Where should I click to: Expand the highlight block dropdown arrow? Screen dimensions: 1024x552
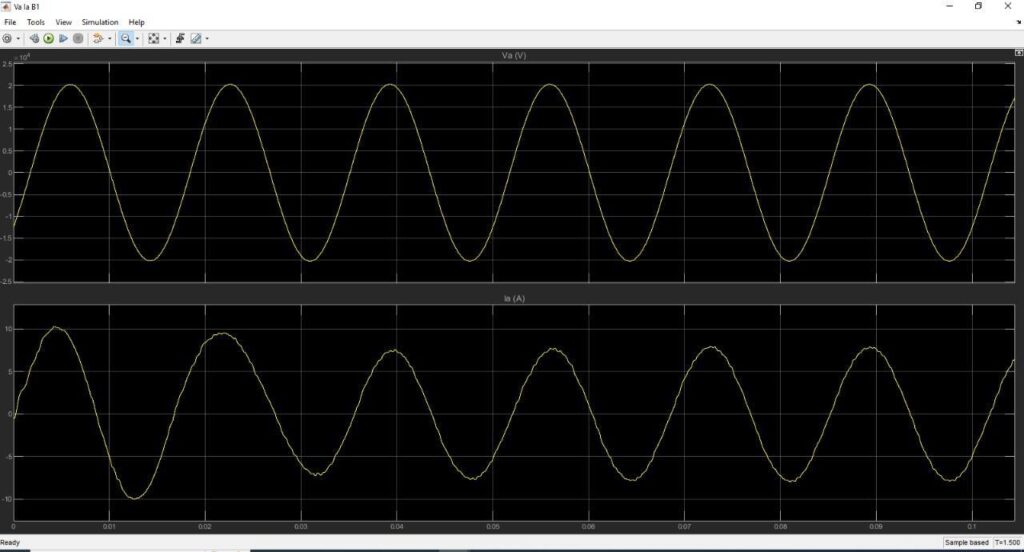[x=109, y=39]
